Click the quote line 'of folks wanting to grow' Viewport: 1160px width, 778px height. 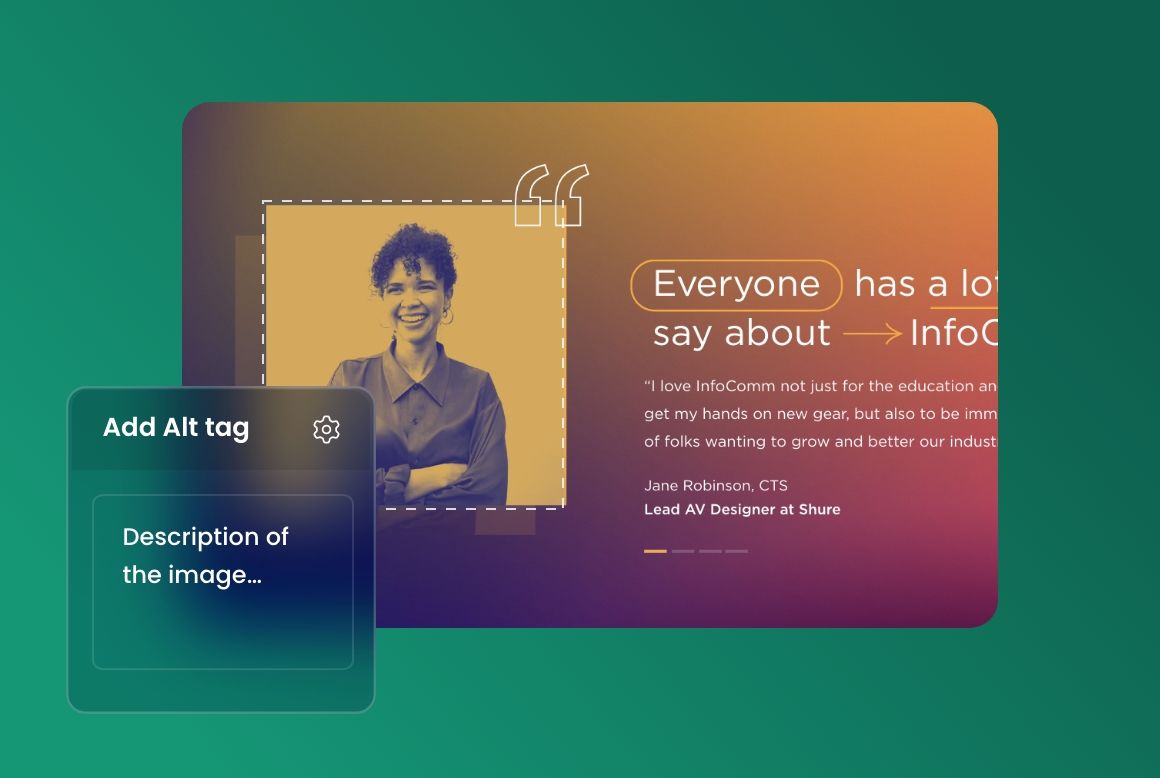[820, 442]
